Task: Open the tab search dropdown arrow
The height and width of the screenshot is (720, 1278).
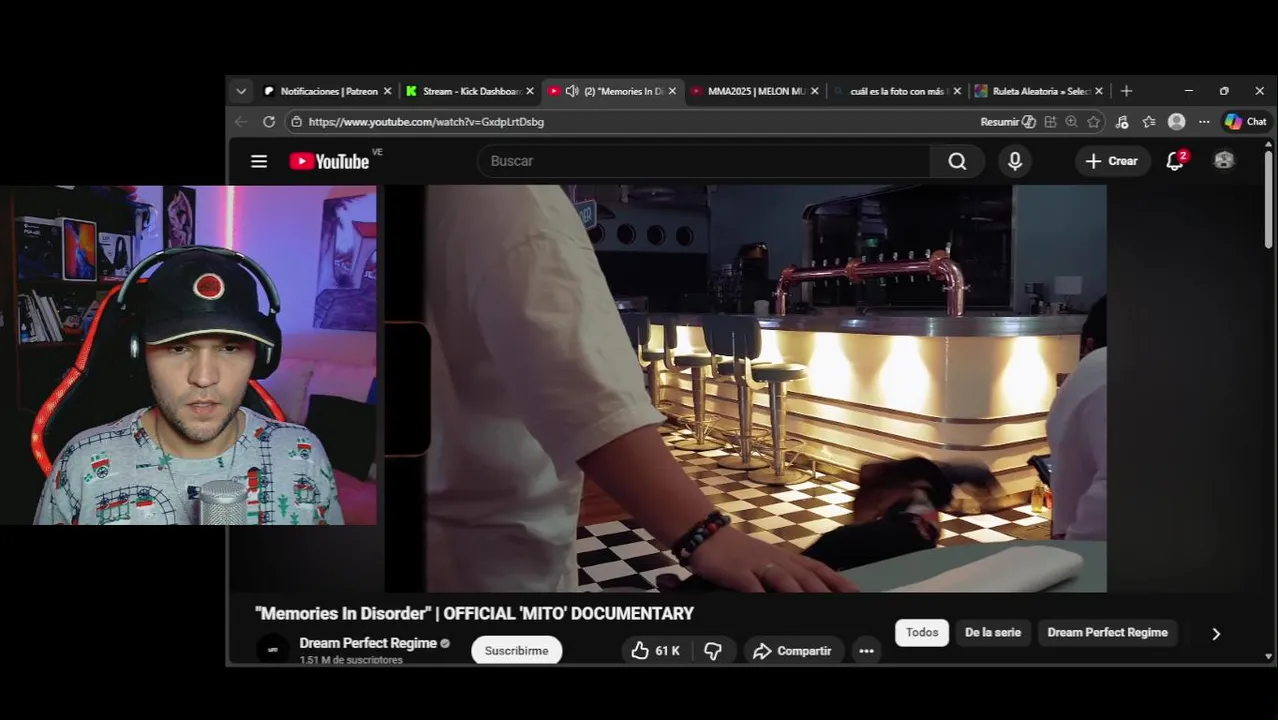Action: coord(241,91)
